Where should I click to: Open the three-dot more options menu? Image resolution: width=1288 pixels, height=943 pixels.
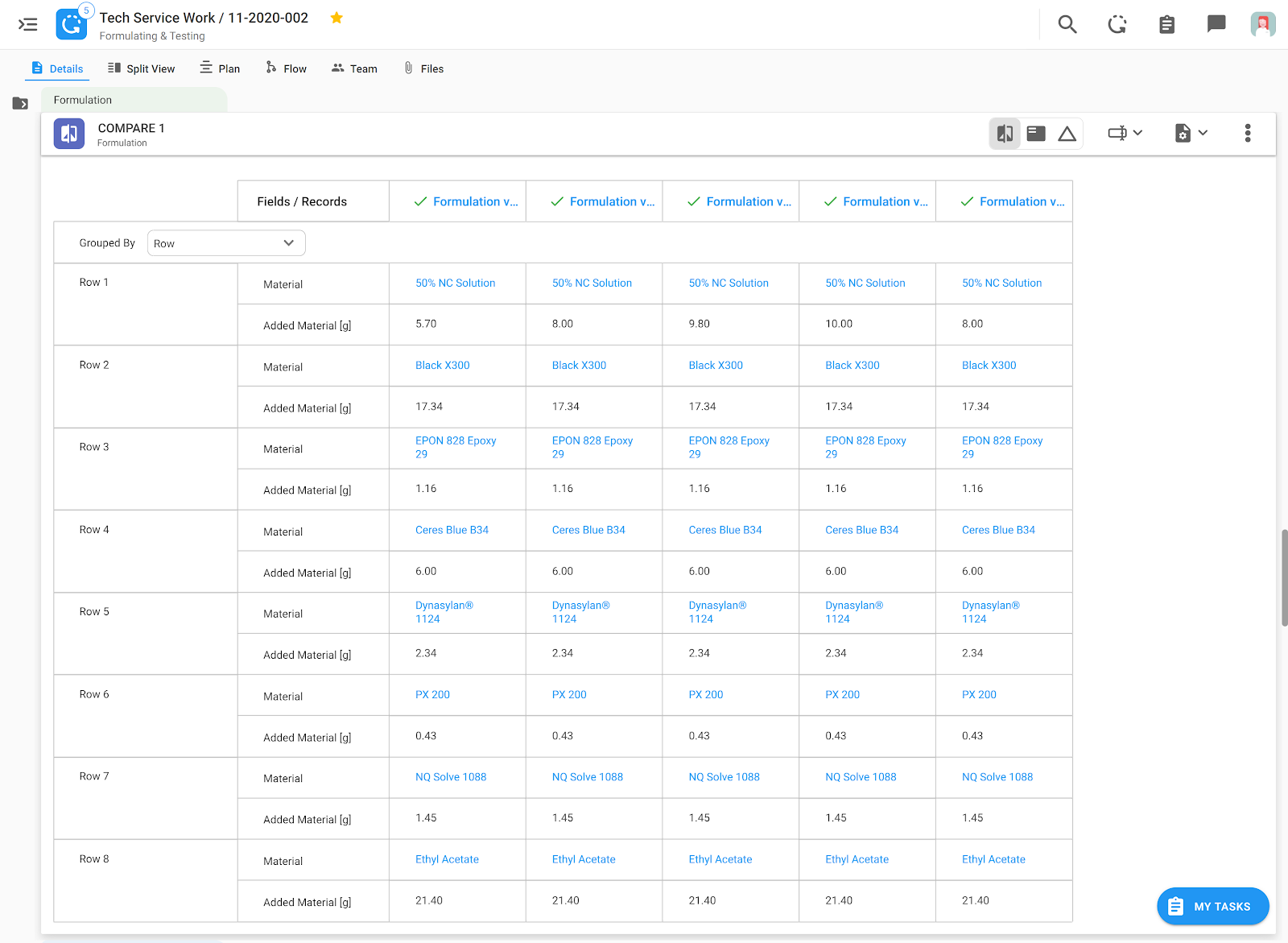(x=1248, y=133)
